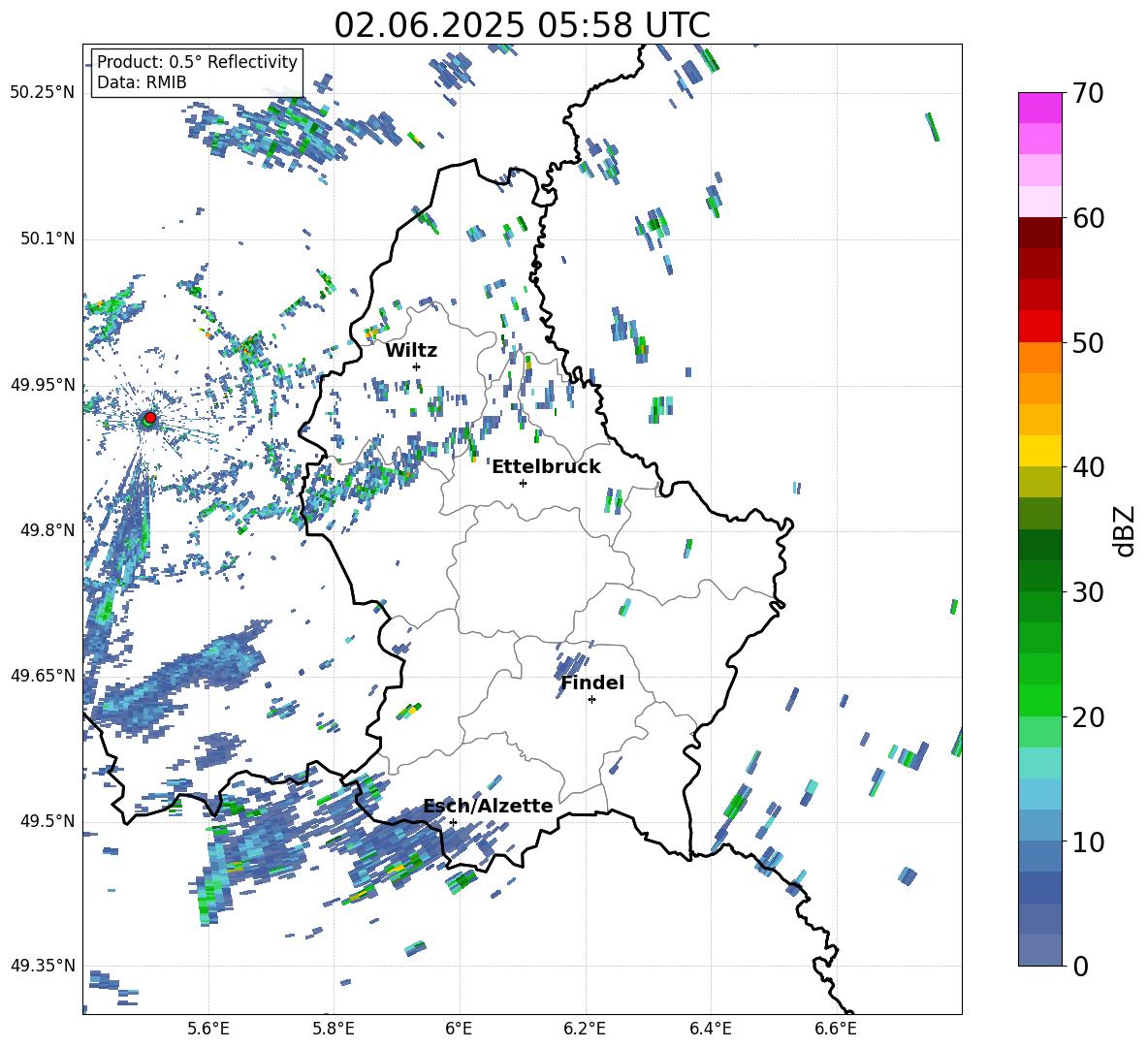Click the 6.4°E longitude label
Image resolution: width=1148 pixels, height=1048 pixels.
click(x=710, y=1029)
